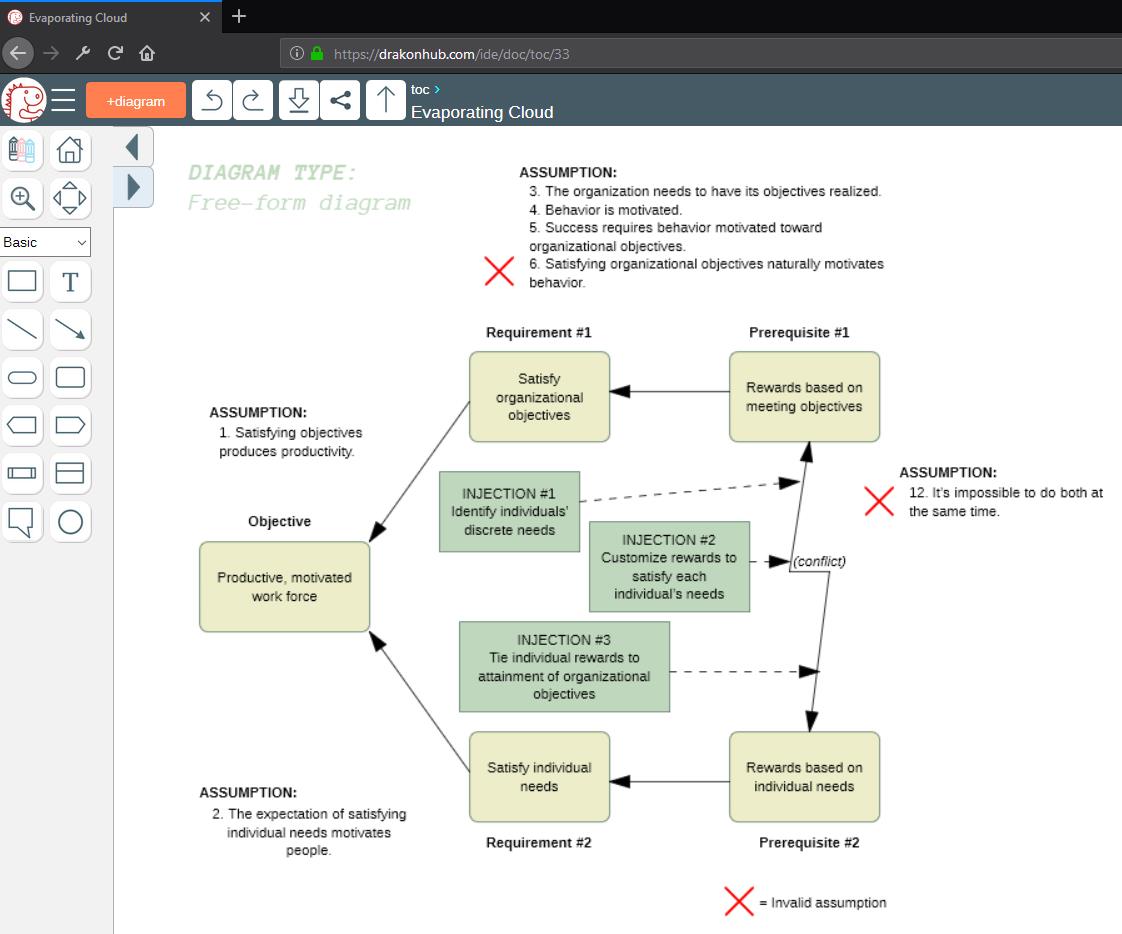The image size is (1122, 934).
Task: Click the toc breadcrumb link
Action: 419,90
